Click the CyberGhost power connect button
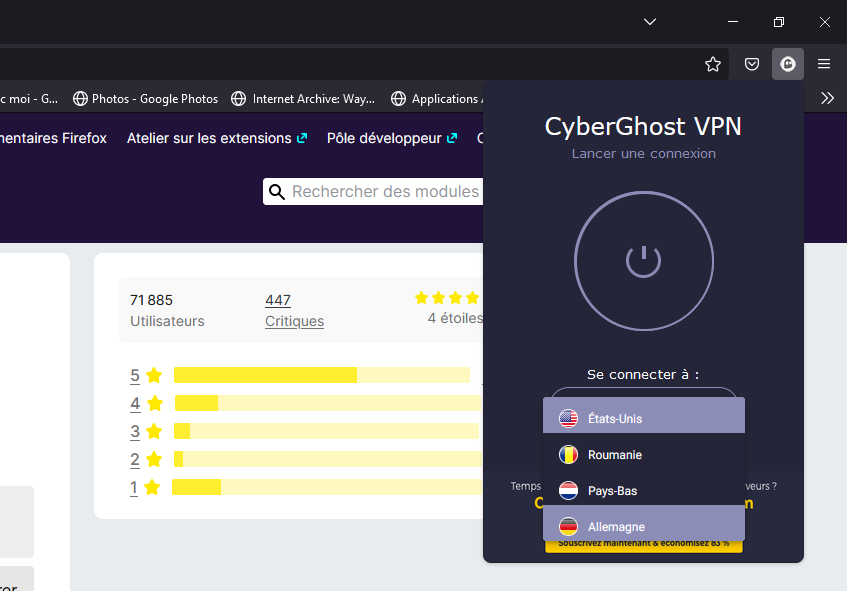The width and height of the screenshot is (847, 591). (643, 261)
